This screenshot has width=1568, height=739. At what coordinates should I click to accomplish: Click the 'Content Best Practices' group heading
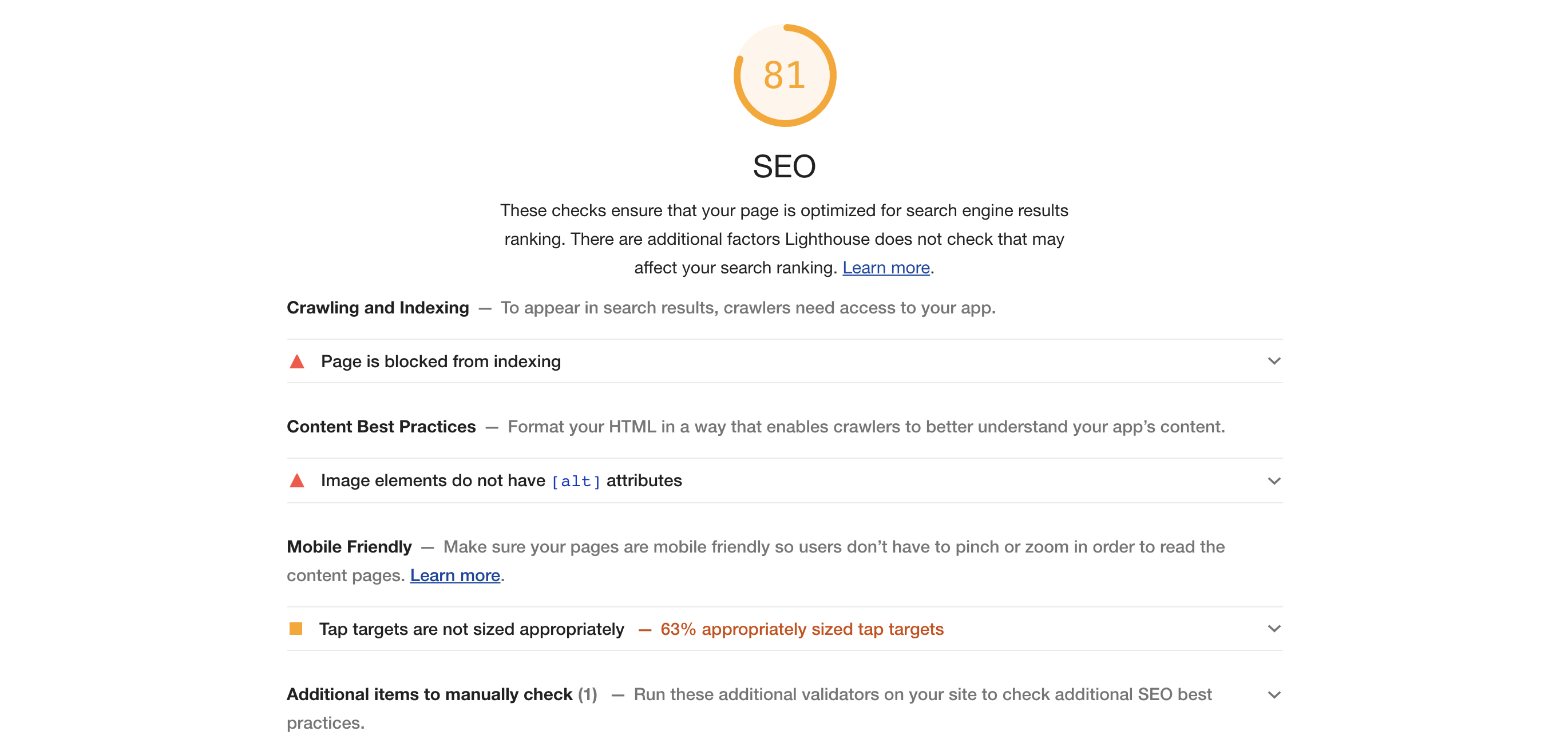point(381,426)
